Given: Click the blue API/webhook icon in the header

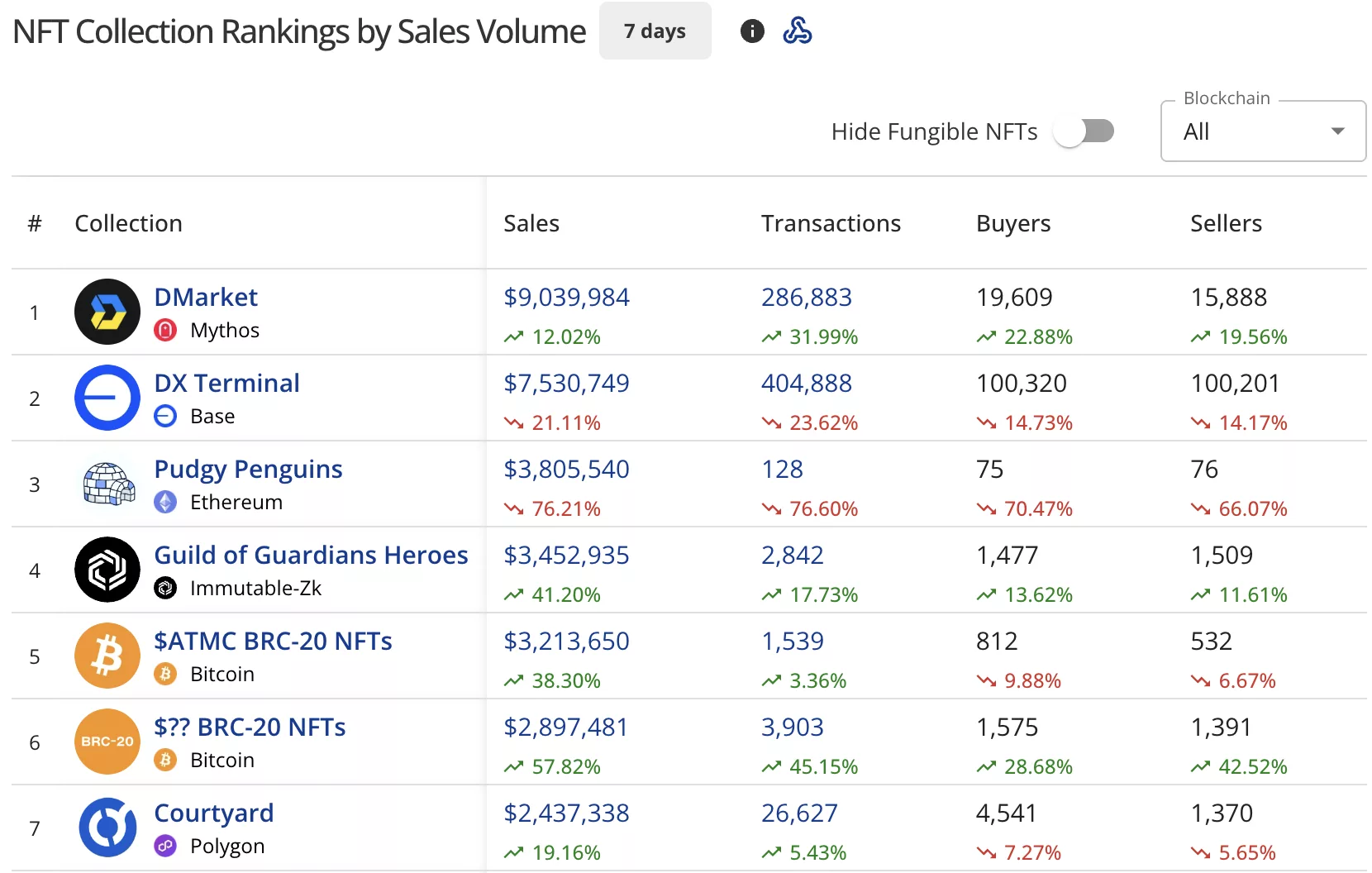Looking at the screenshot, I should tap(798, 31).
